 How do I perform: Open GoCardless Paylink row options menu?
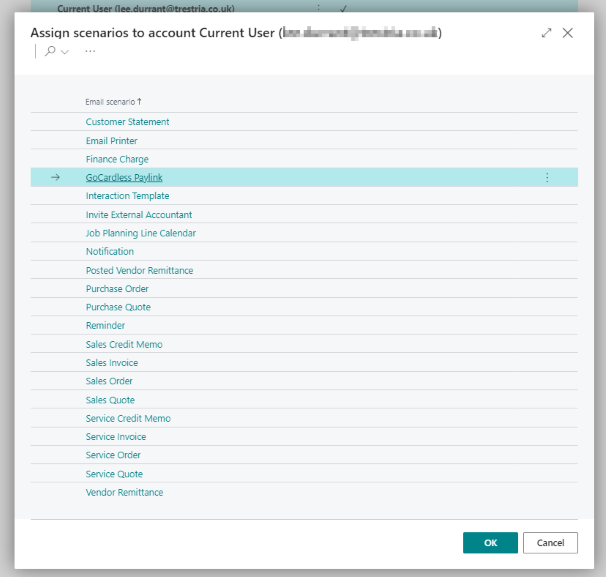[x=547, y=178]
